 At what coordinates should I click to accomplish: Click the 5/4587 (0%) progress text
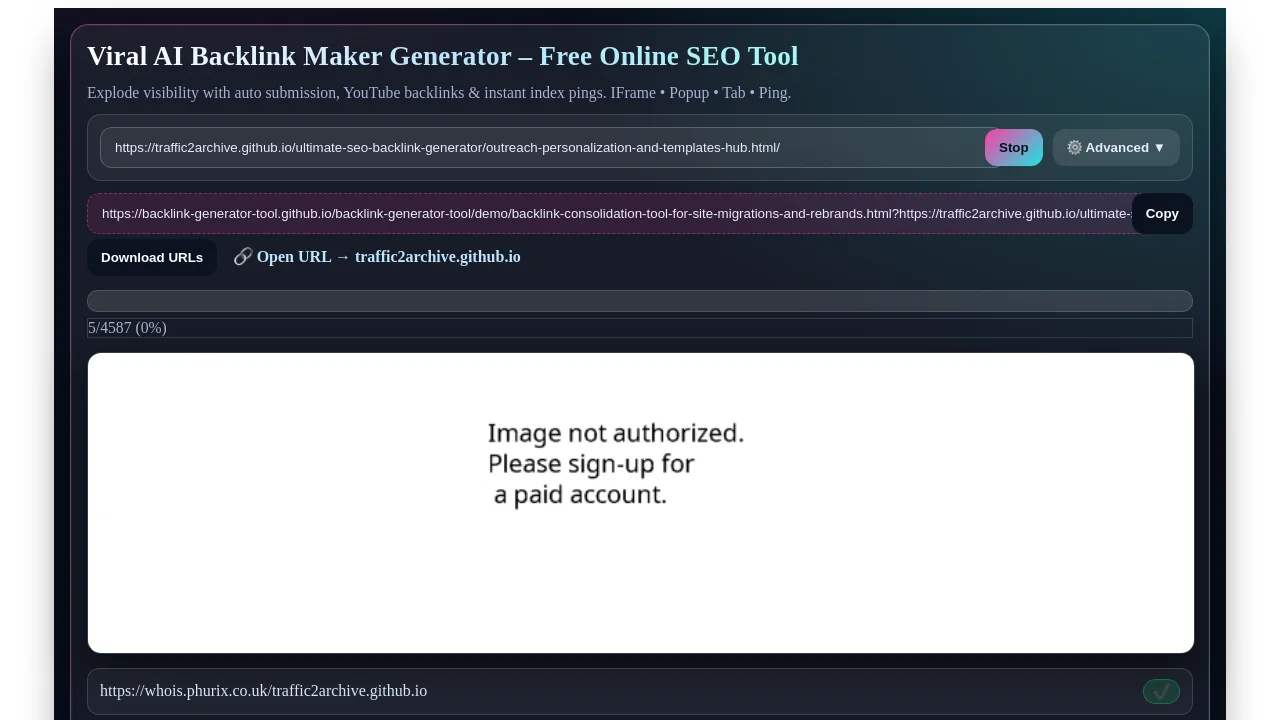point(127,328)
